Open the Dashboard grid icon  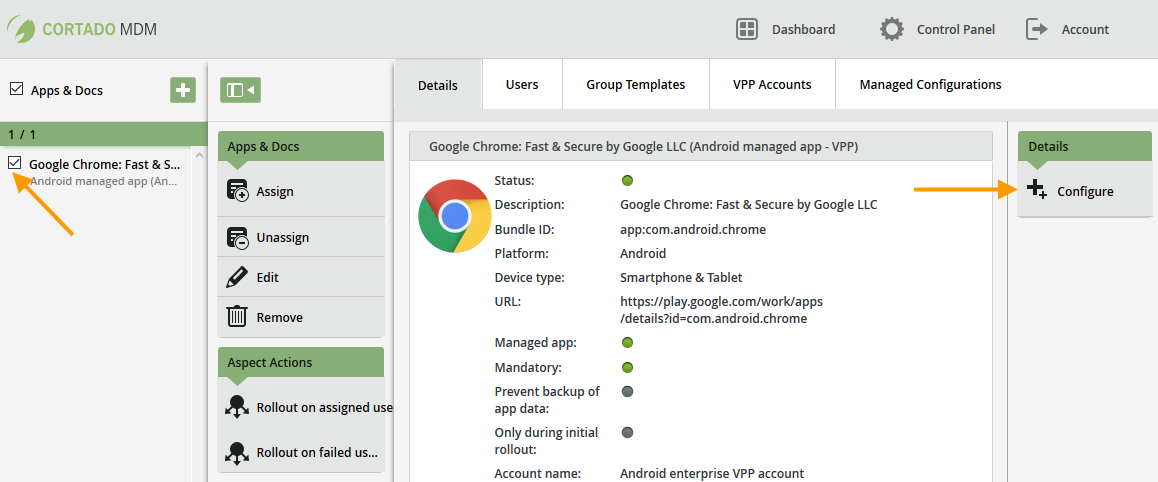[x=747, y=30]
